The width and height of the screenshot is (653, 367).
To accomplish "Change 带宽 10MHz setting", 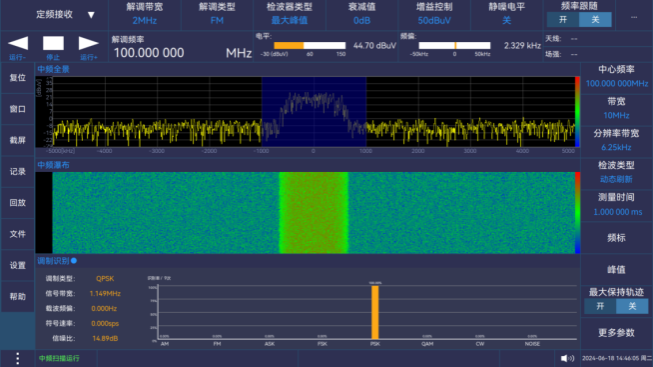I will pyautogui.click(x=616, y=109).
